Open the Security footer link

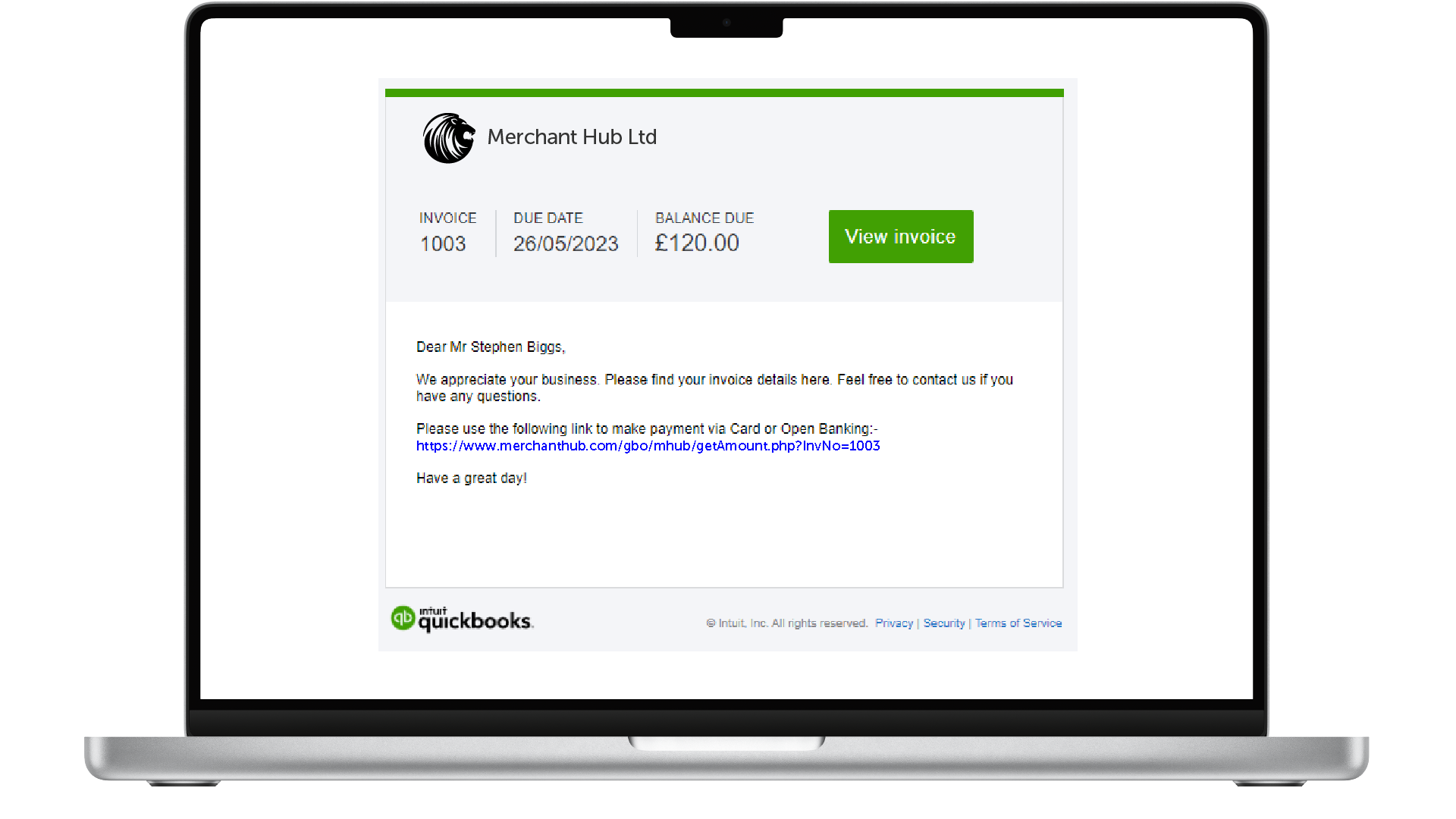pos(944,623)
